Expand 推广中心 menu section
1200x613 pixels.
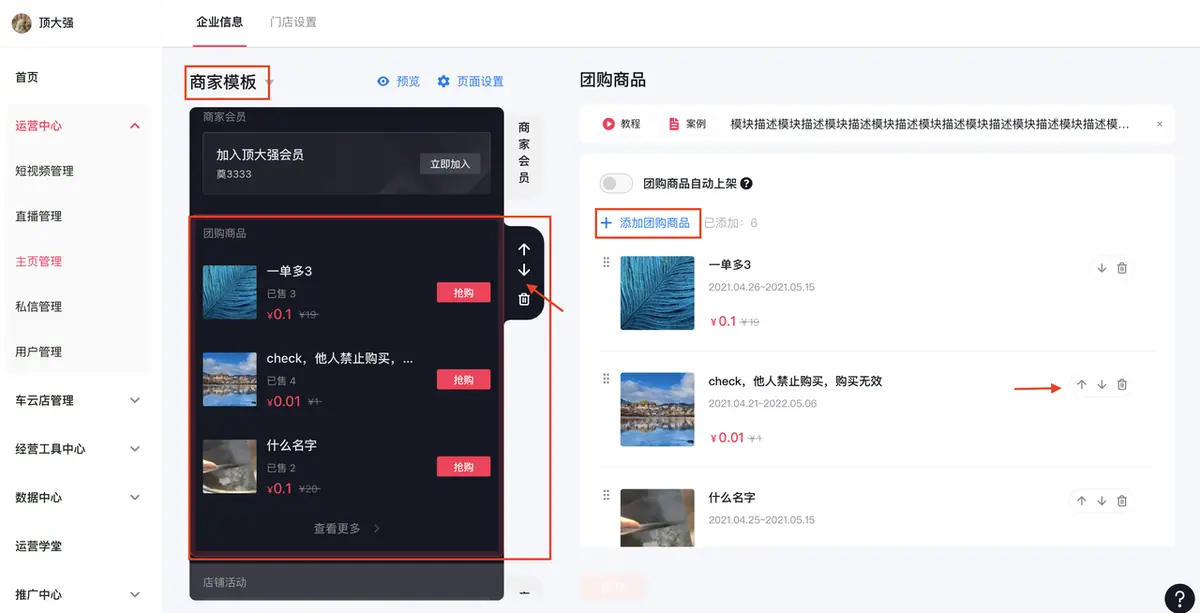click(x=135, y=594)
